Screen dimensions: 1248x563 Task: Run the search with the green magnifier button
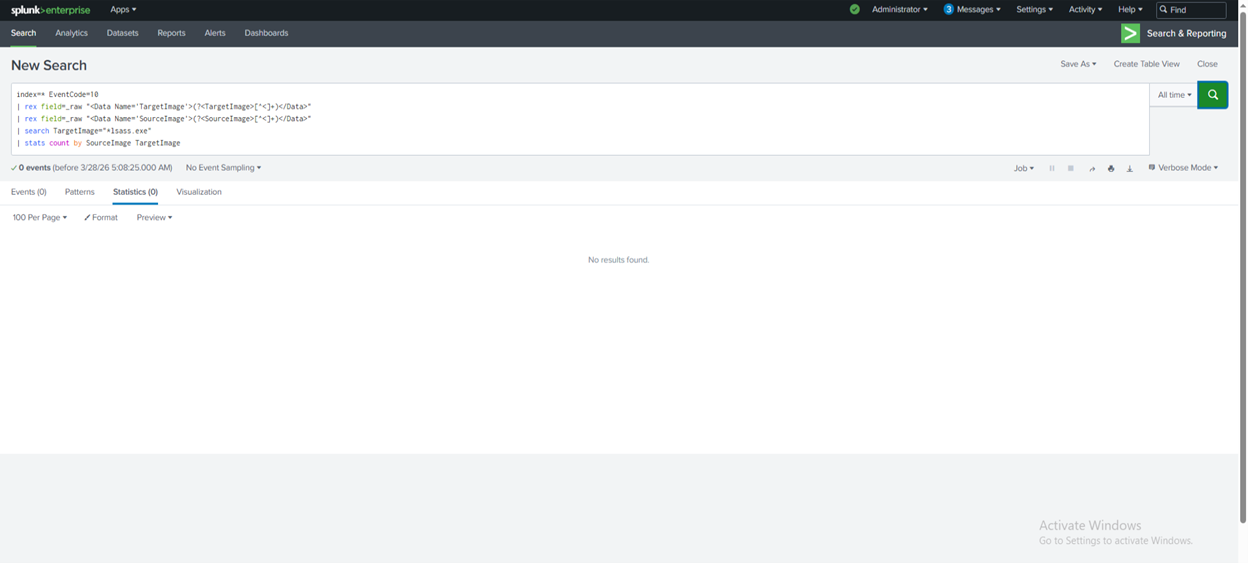pos(1212,95)
